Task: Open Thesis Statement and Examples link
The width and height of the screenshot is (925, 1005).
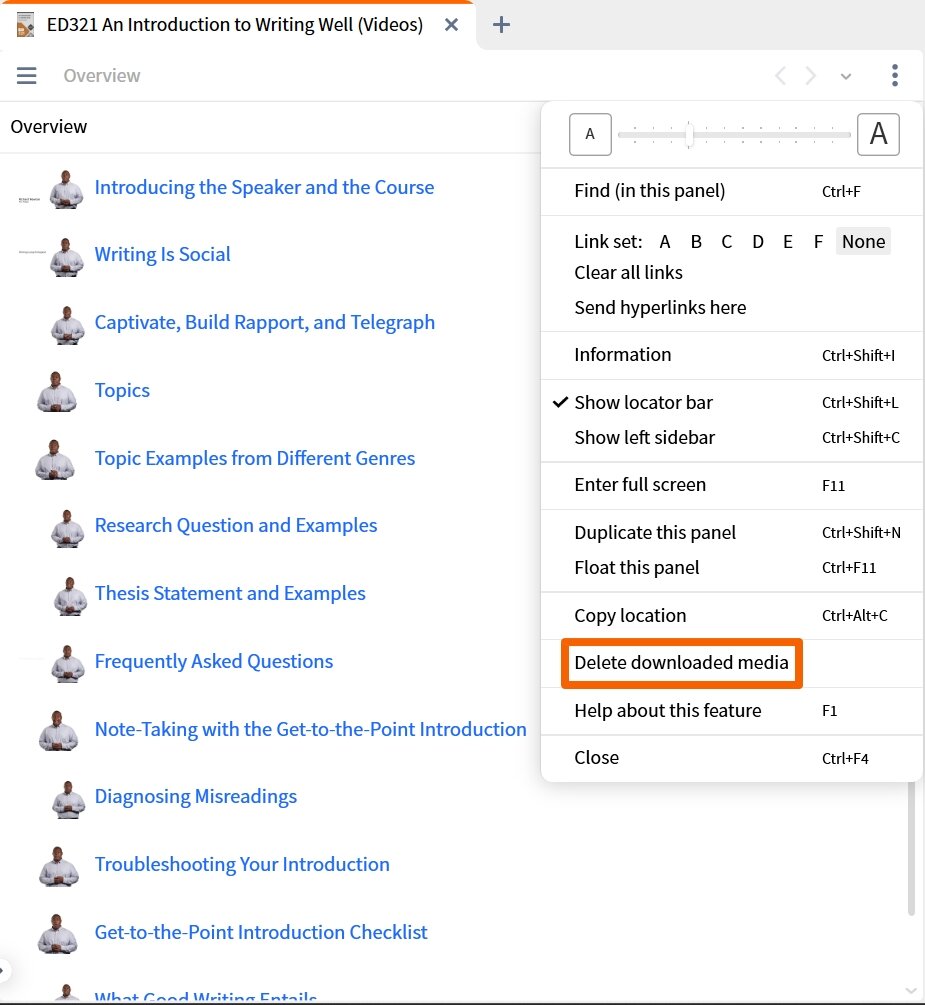Action: point(230,594)
